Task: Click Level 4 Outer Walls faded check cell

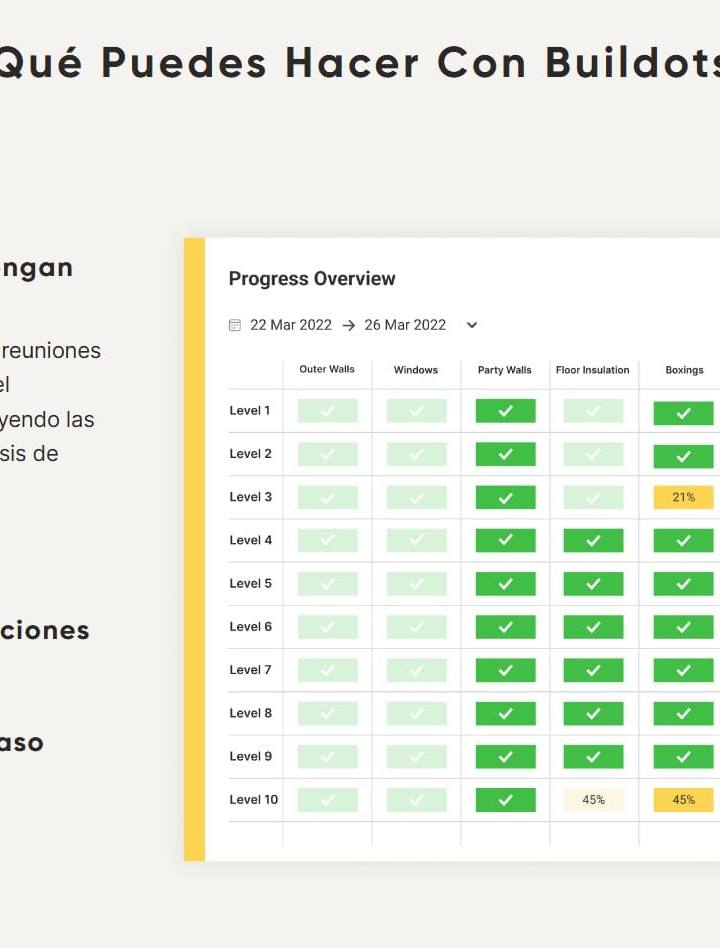Action: pyautogui.click(x=328, y=541)
